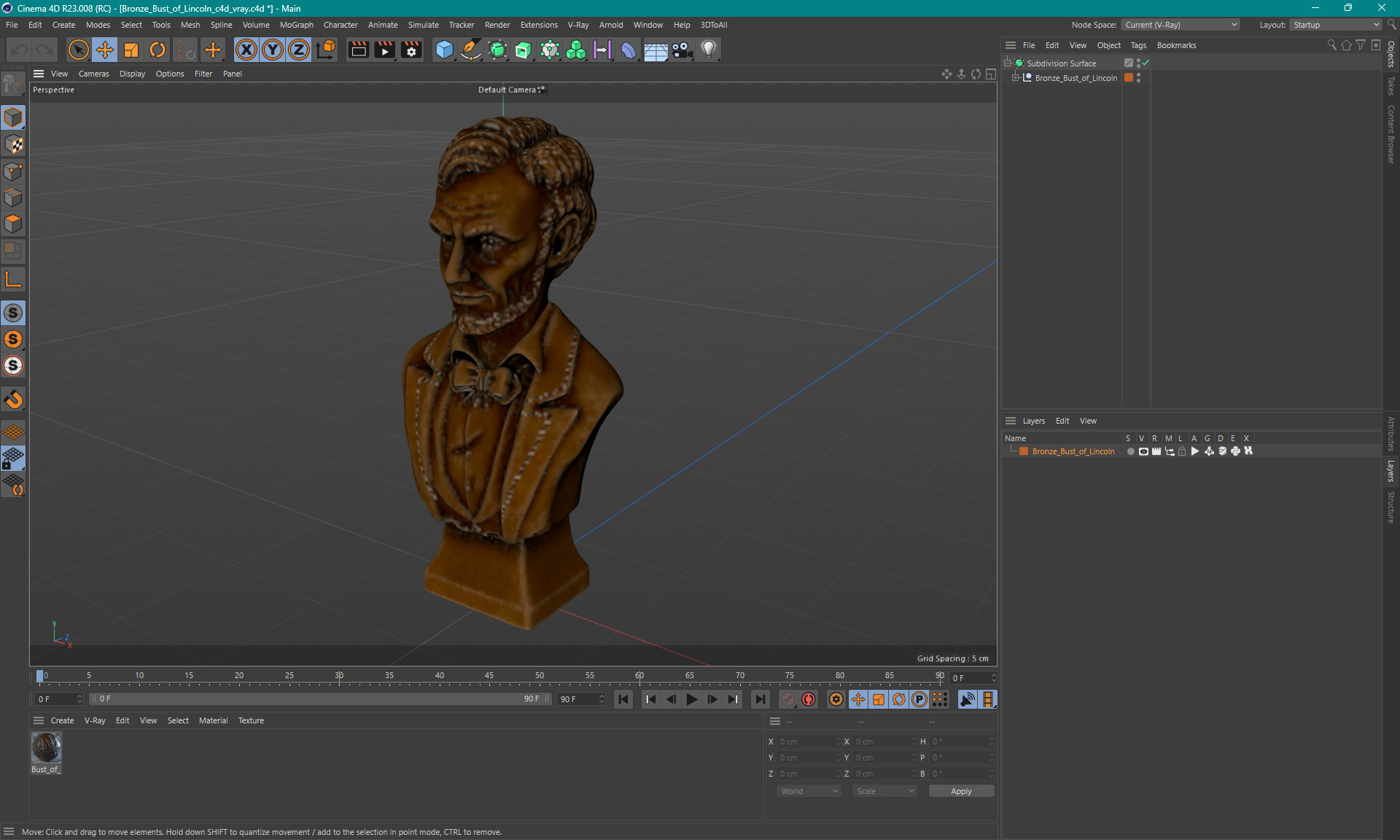The width and height of the screenshot is (1400, 840).
Task: Open the Node Space dropdown
Action: [x=1181, y=25]
